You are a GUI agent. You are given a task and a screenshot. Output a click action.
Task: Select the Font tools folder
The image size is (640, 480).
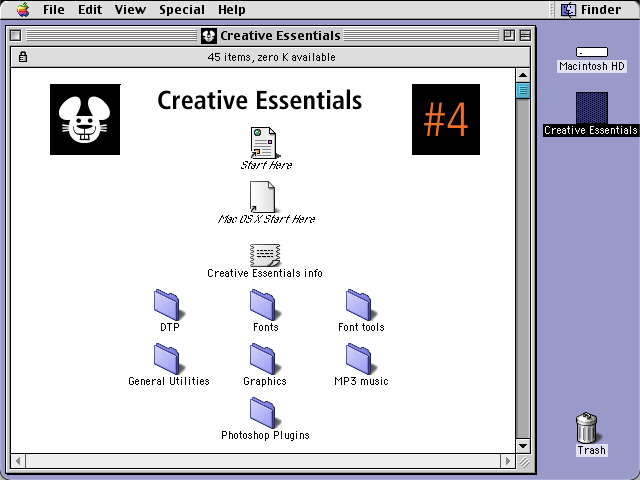click(x=361, y=305)
